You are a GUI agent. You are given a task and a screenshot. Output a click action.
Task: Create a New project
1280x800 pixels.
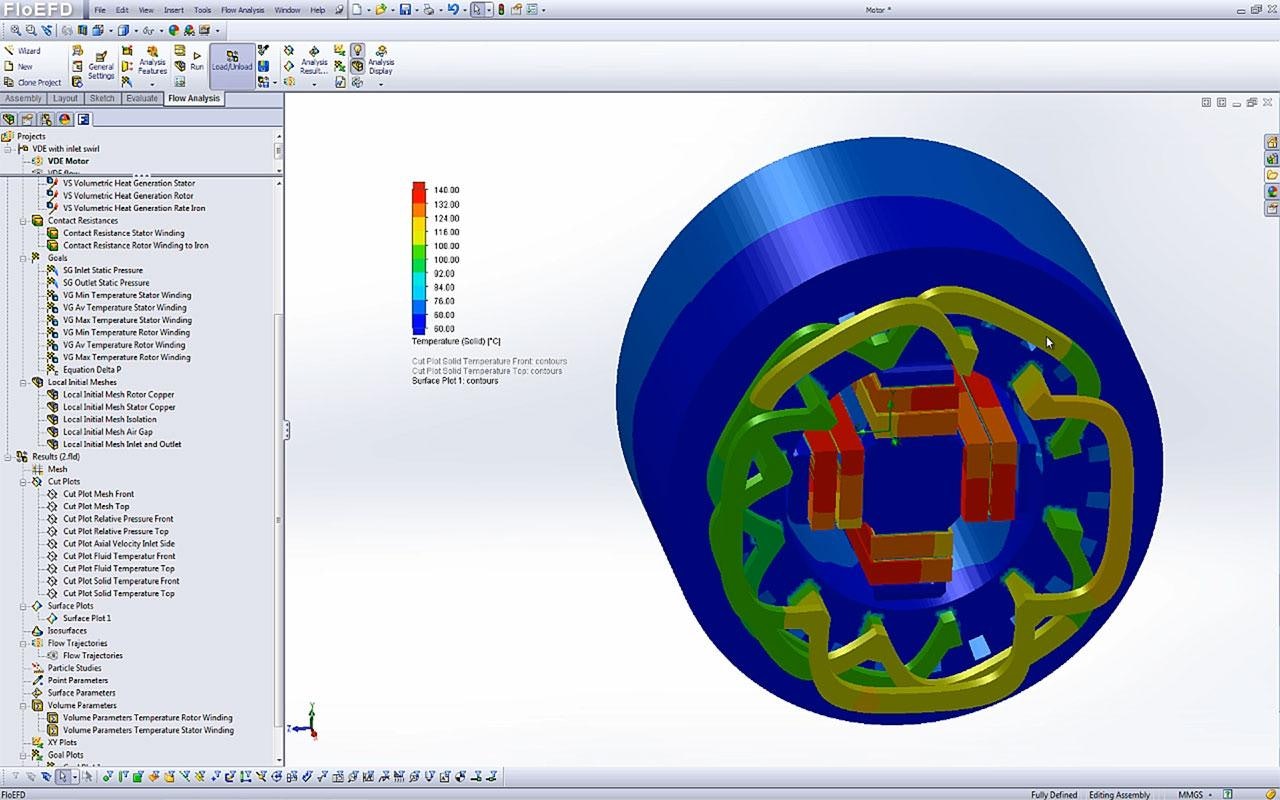coord(19,67)
